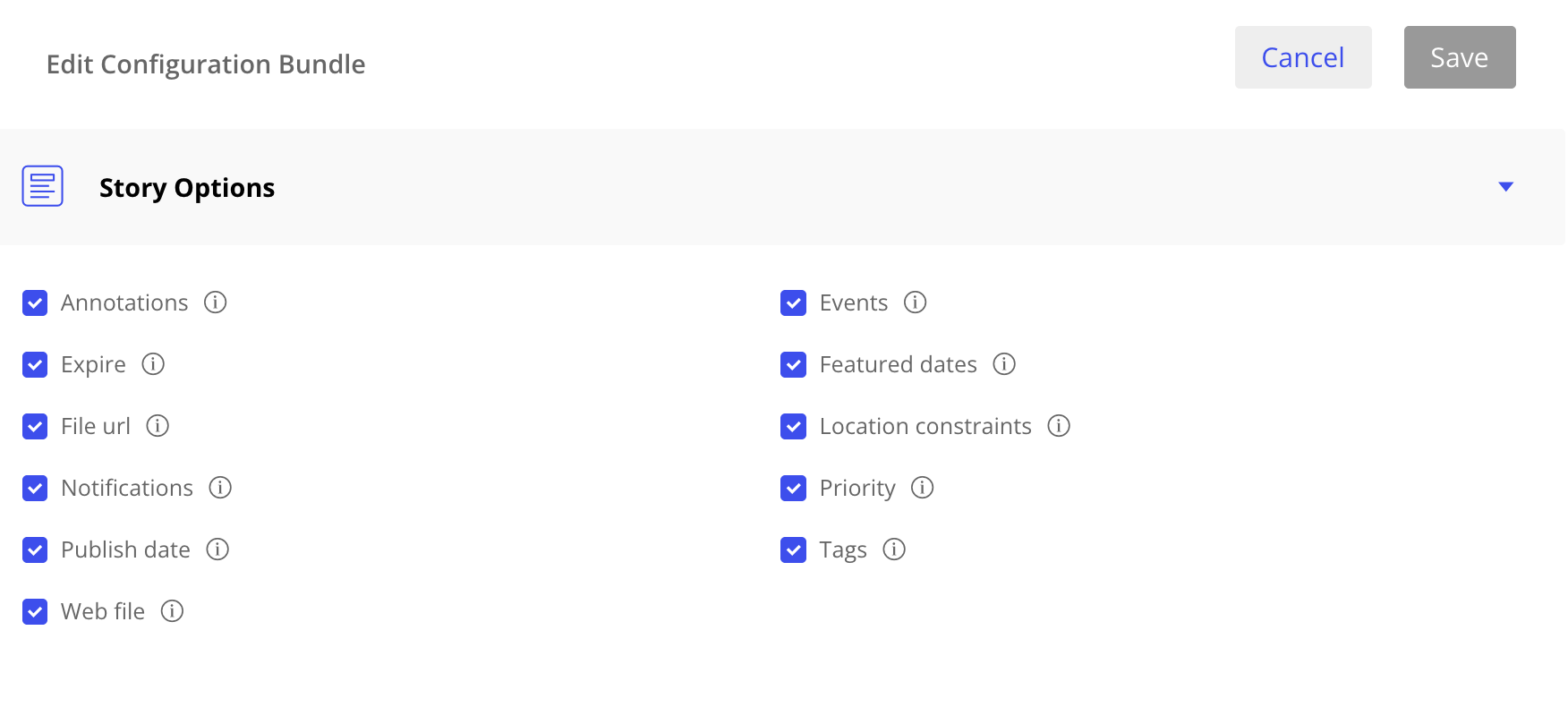
Task: Show info for Featured dates
Action: tap(1004, 364)
